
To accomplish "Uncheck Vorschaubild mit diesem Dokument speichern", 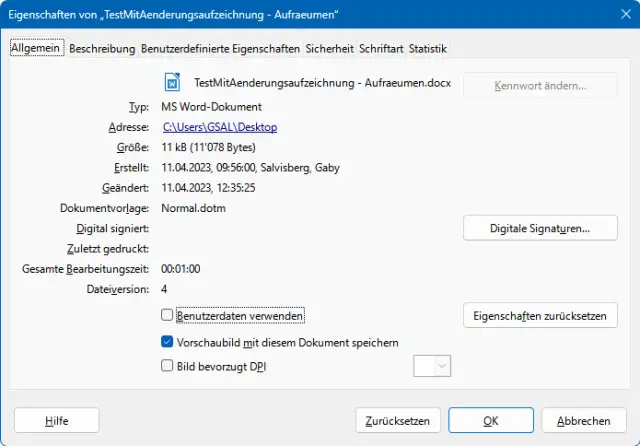I will pyautogui.click(x=168, y=342).
